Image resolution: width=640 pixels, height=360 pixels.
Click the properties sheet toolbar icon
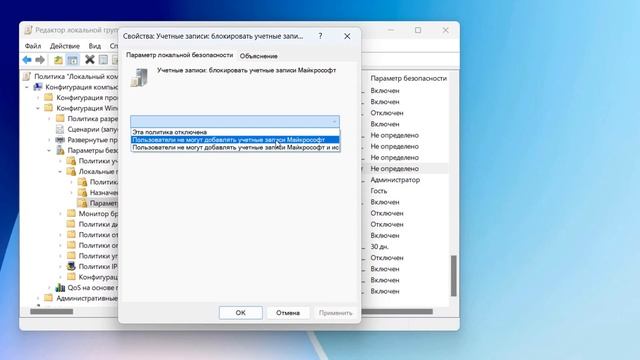coord(104,60)
